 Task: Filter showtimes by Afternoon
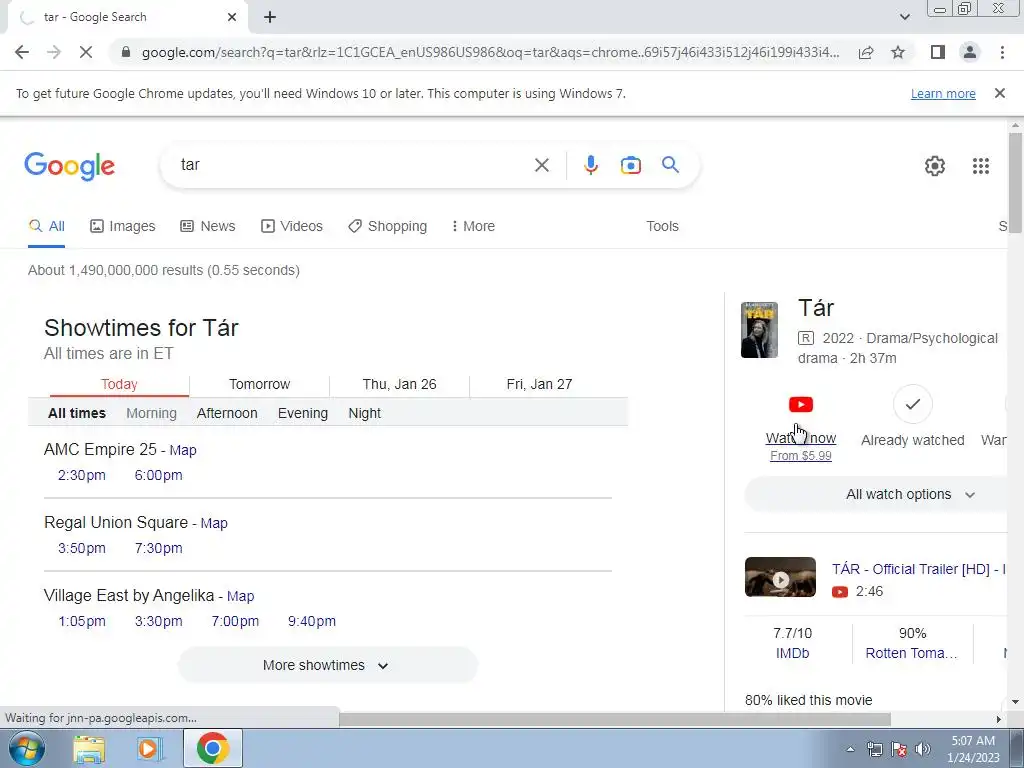(x=227, y=413)
